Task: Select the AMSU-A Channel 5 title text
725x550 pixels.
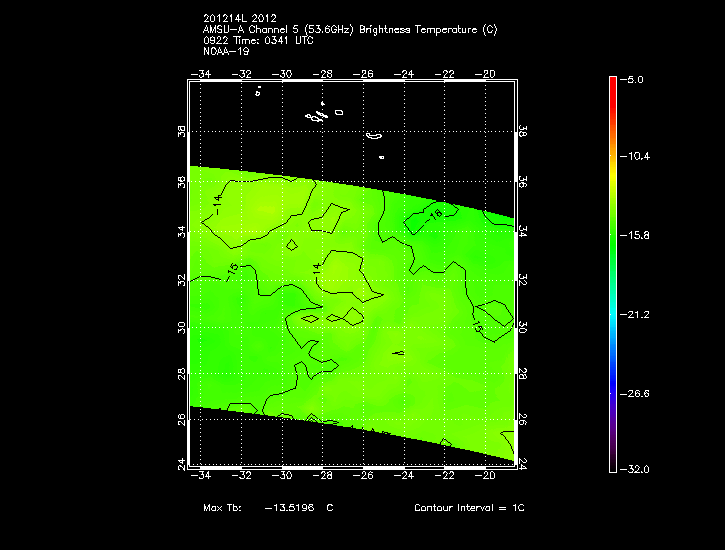Action: tap(349, 30)
